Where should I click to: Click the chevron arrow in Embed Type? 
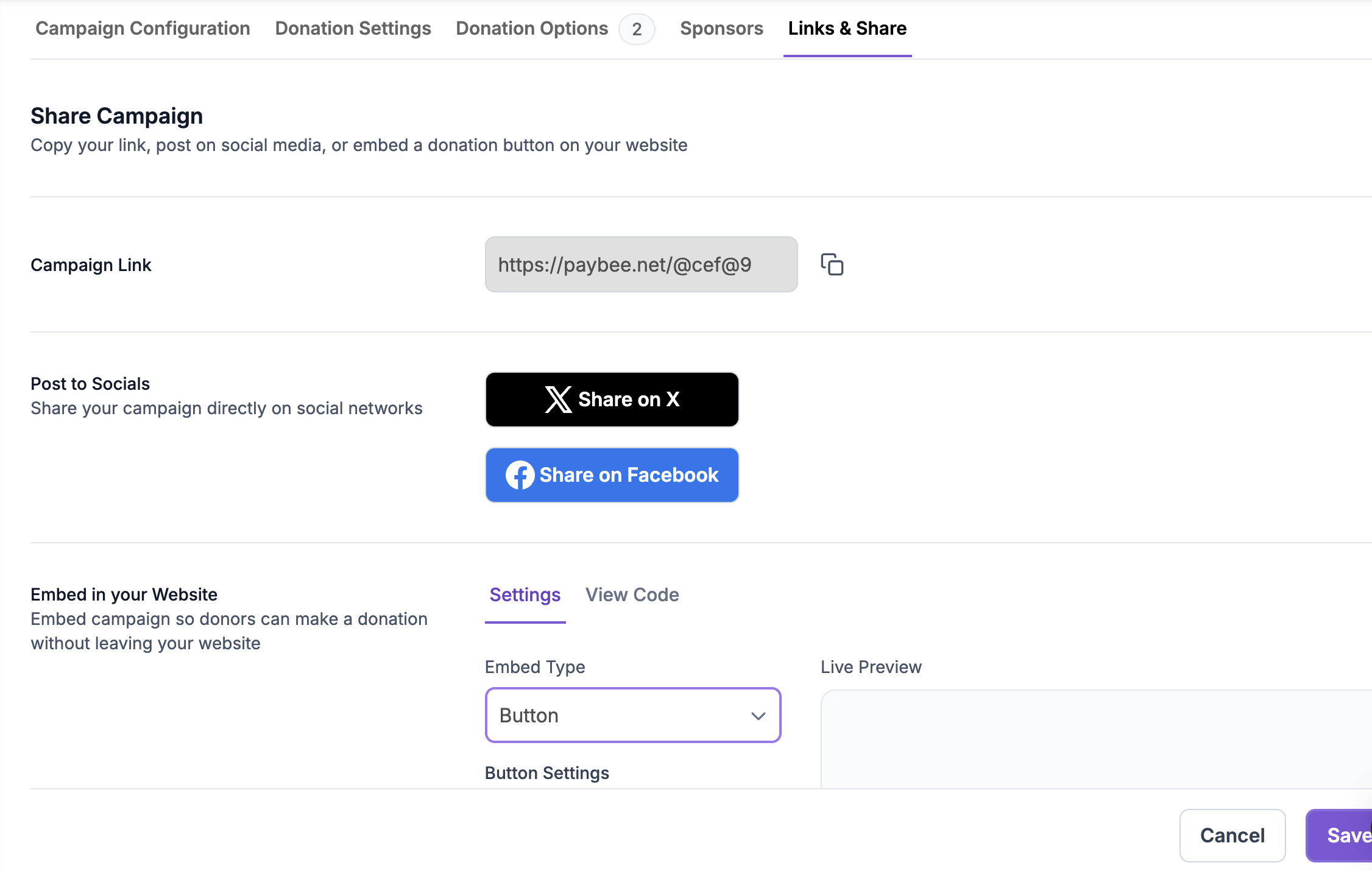pos(758,716)
